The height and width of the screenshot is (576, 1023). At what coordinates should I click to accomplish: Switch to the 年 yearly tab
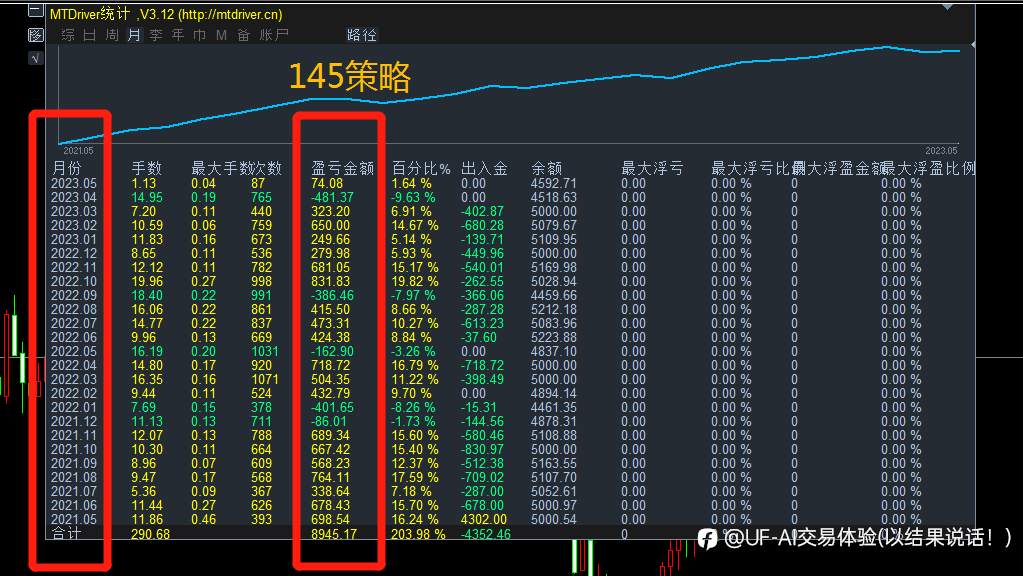(178, 35)
